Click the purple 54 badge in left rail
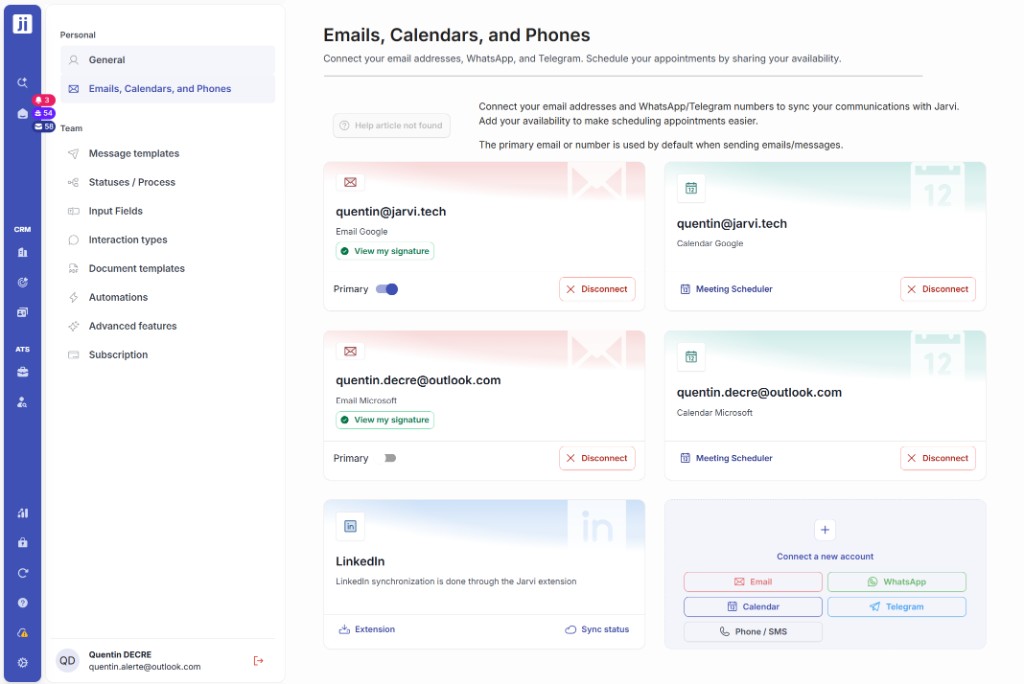 44,113
